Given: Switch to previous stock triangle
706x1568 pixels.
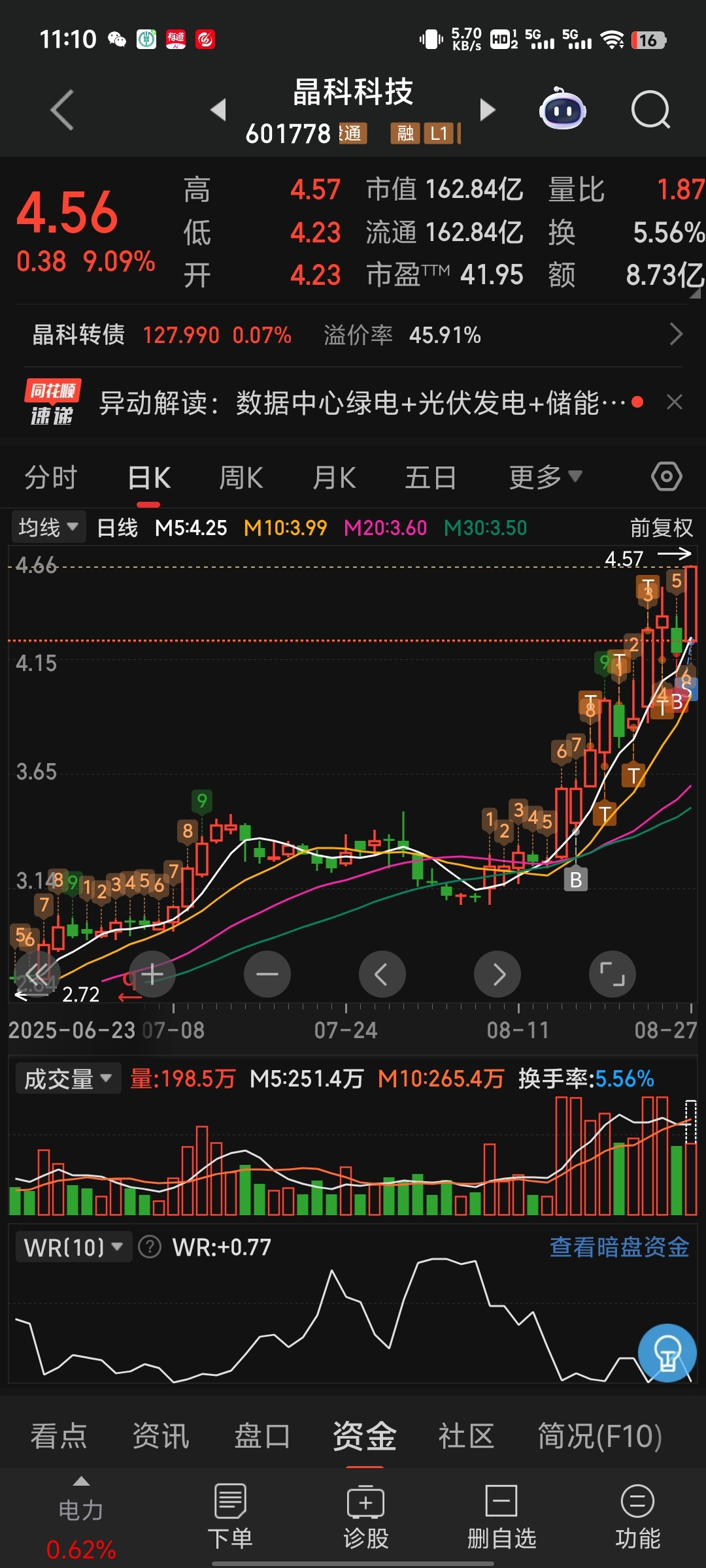Looking at the screenshot, I should click(x=218, y=109).
